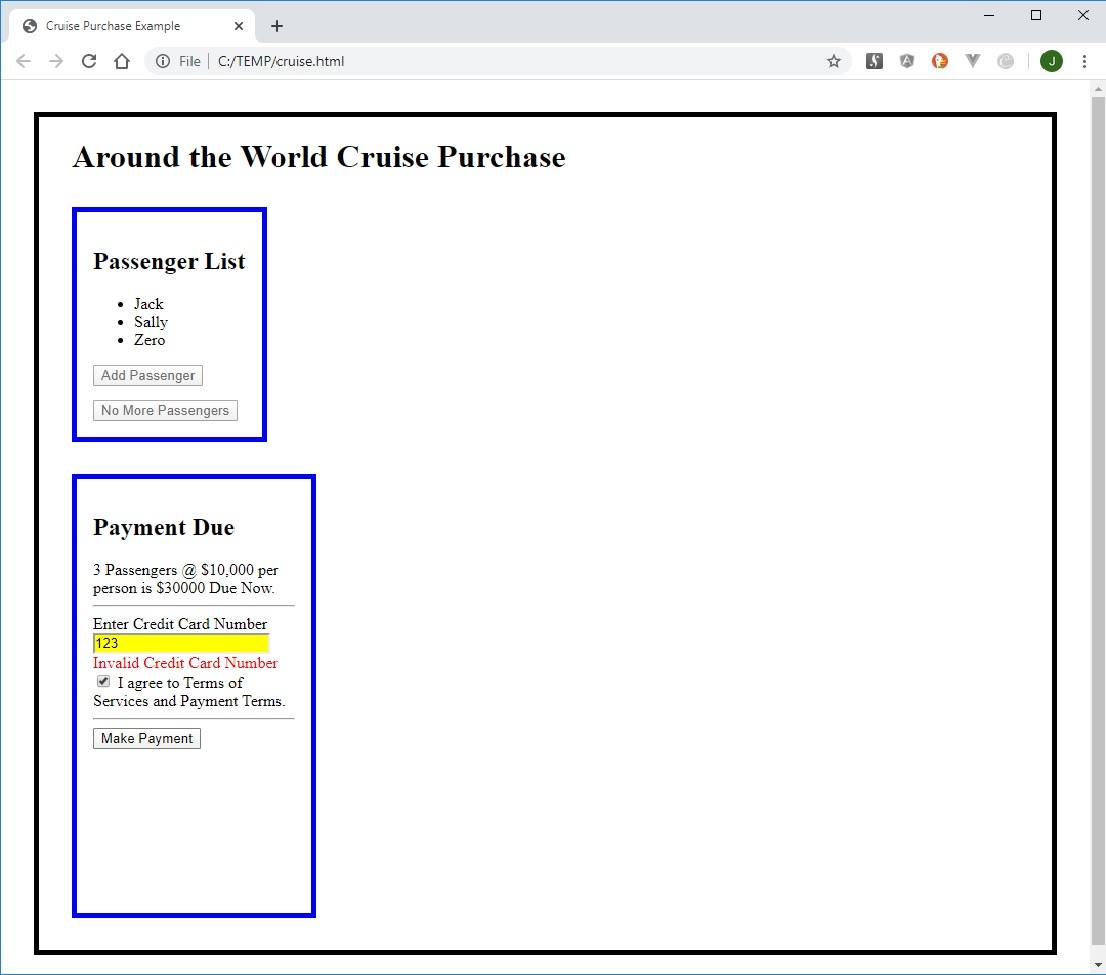Click passenger name Zero

coord(150,340)
